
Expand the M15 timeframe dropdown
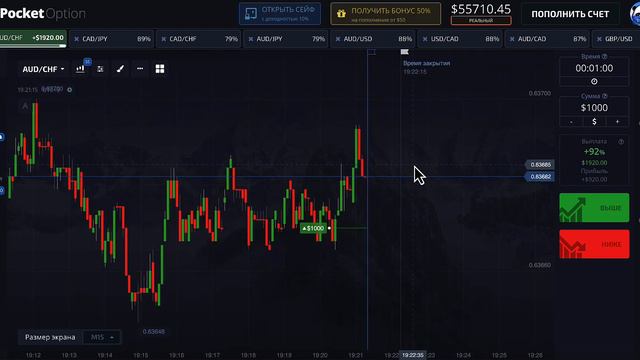click(102, 337)
